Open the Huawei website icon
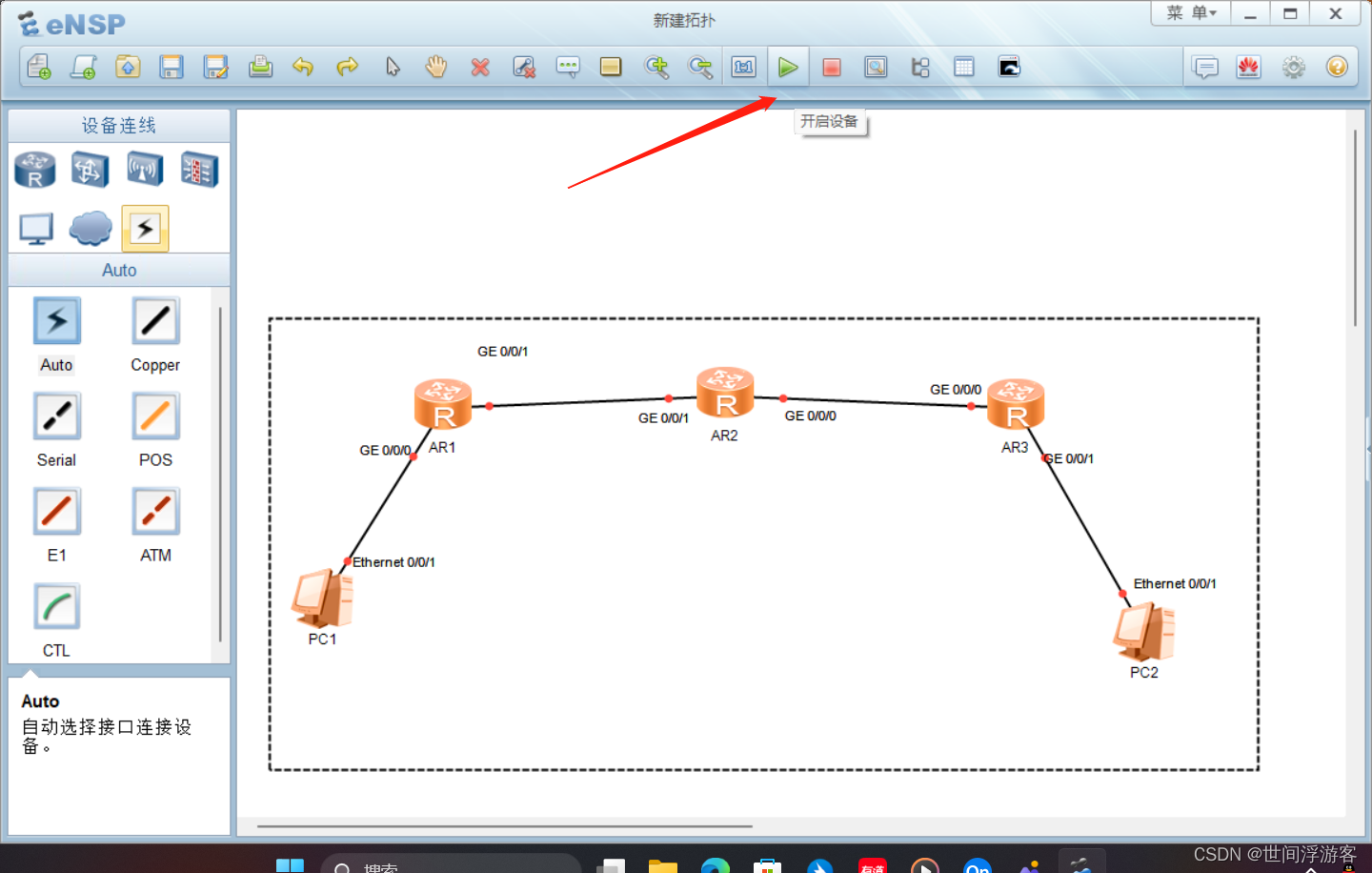Screen dimensions: 1372x873 point(1249,67)
